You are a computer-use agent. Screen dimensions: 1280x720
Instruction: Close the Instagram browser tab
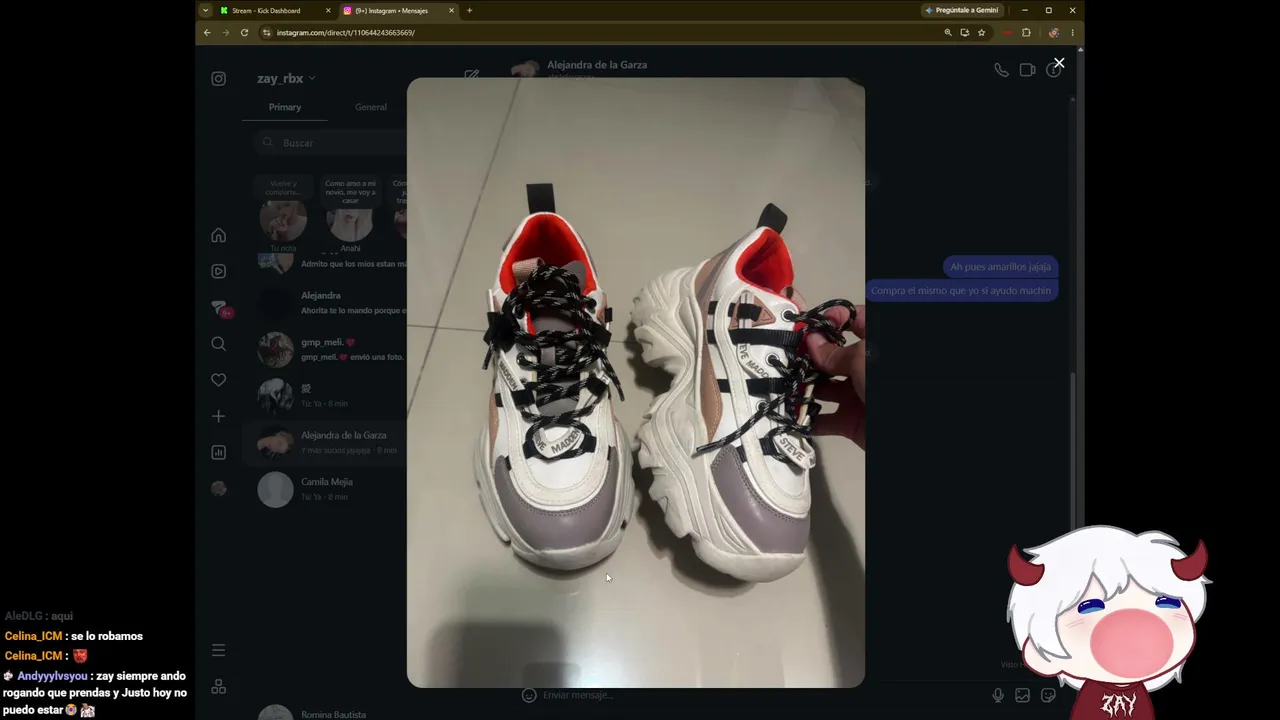point(451,11)
